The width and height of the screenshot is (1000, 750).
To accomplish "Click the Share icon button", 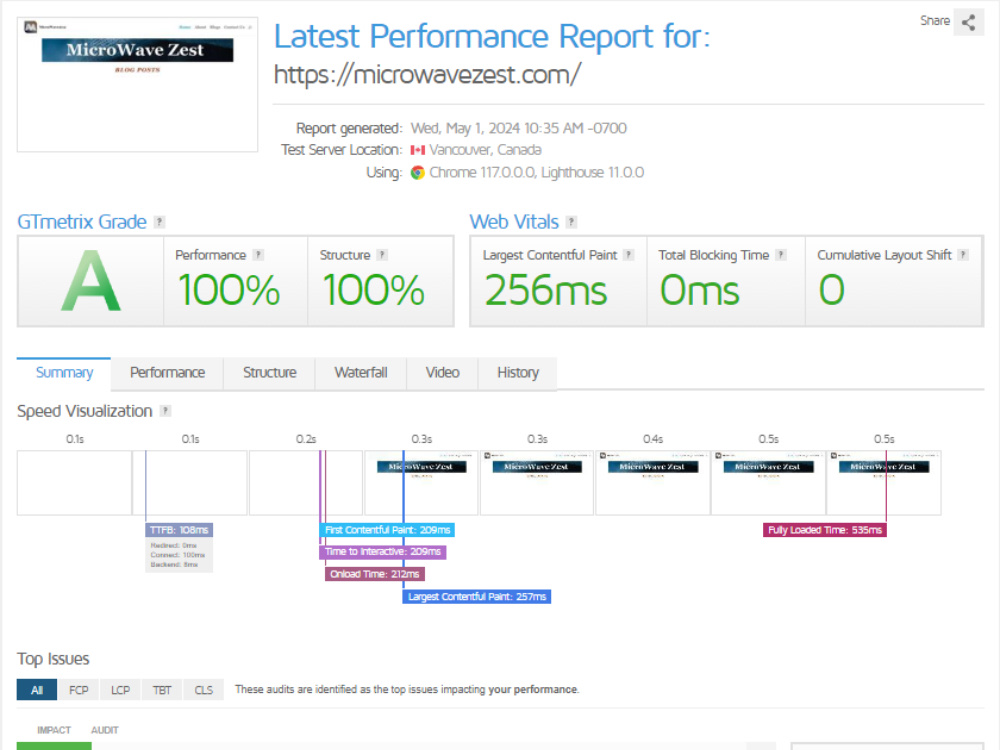I will 968,22.
